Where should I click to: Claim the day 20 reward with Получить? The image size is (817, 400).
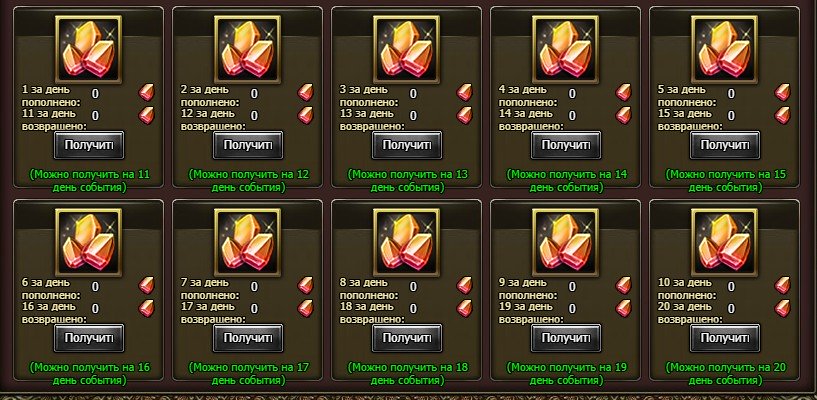pyautogui.click(x=725, y=338)
